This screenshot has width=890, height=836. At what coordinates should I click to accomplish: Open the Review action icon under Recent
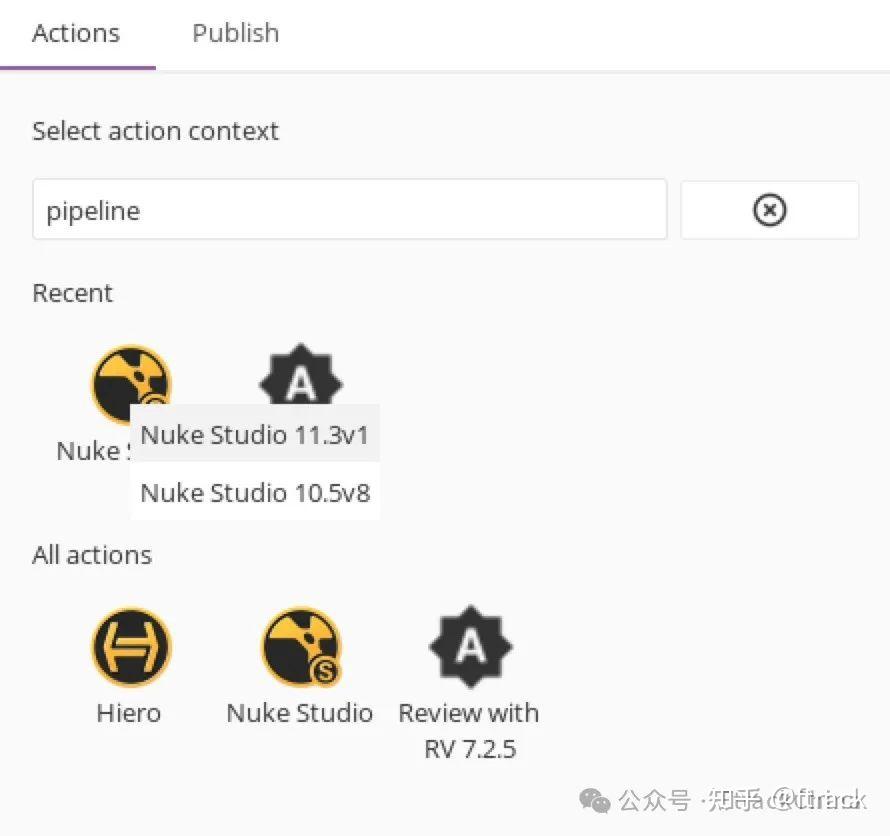300,378
